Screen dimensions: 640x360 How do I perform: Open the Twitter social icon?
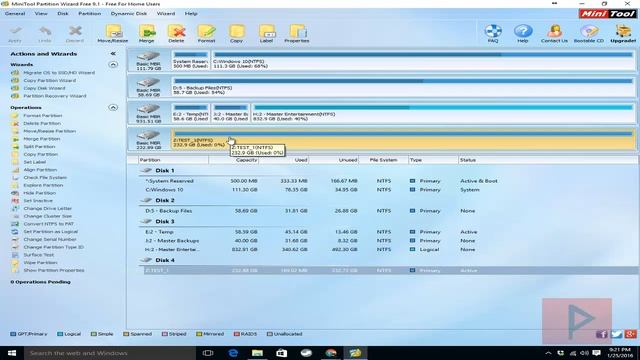point(616,334)
